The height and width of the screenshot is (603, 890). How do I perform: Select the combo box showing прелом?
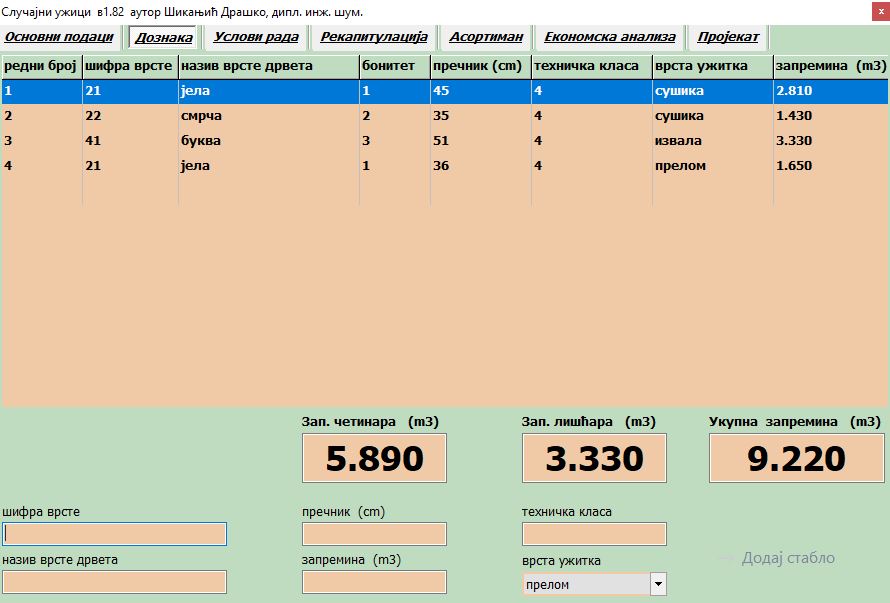point(594,584)
